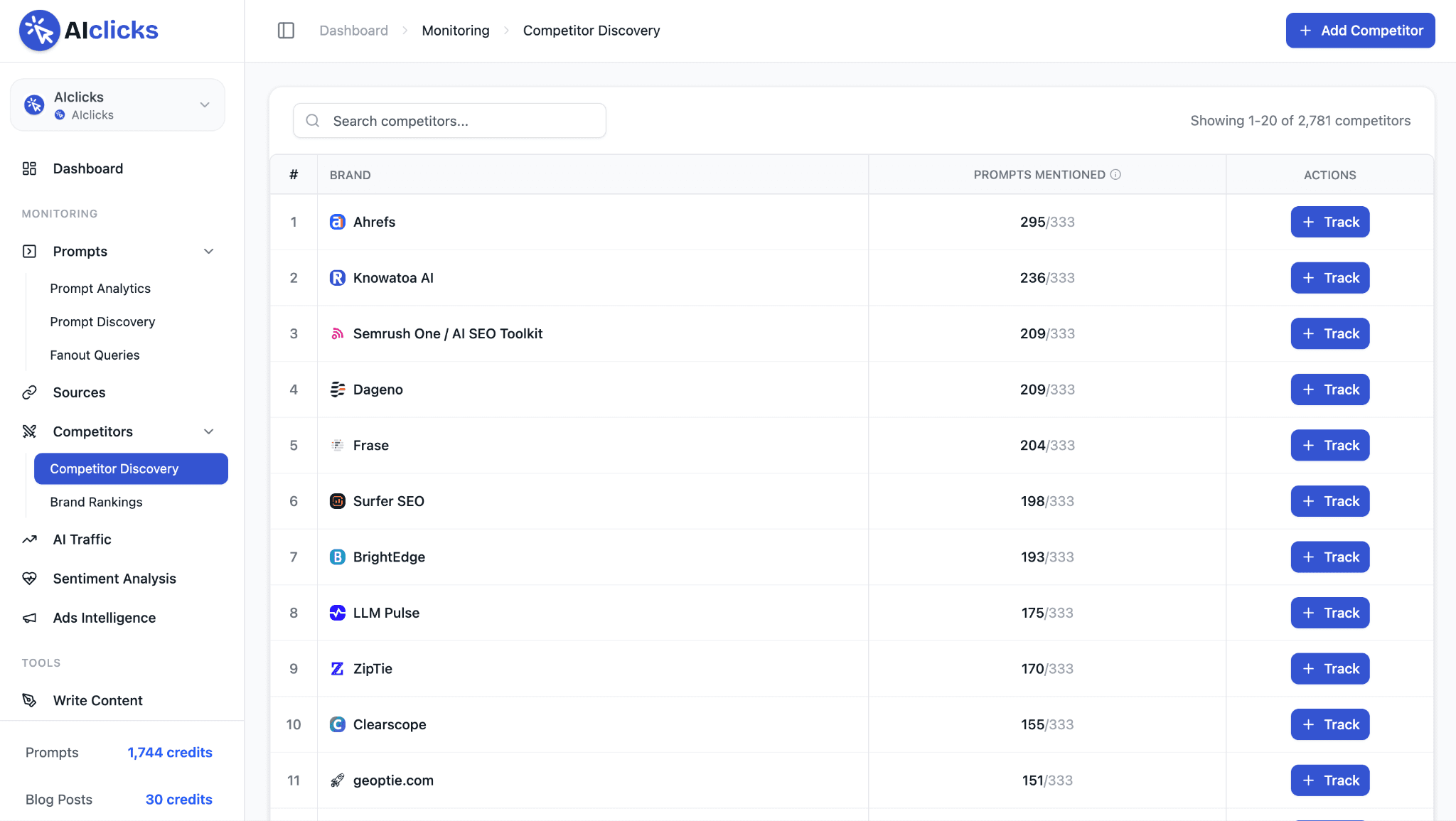Click the 295/333 value for Ahrefs
The image size is (1456, 821).
[x=1047, y=222]
